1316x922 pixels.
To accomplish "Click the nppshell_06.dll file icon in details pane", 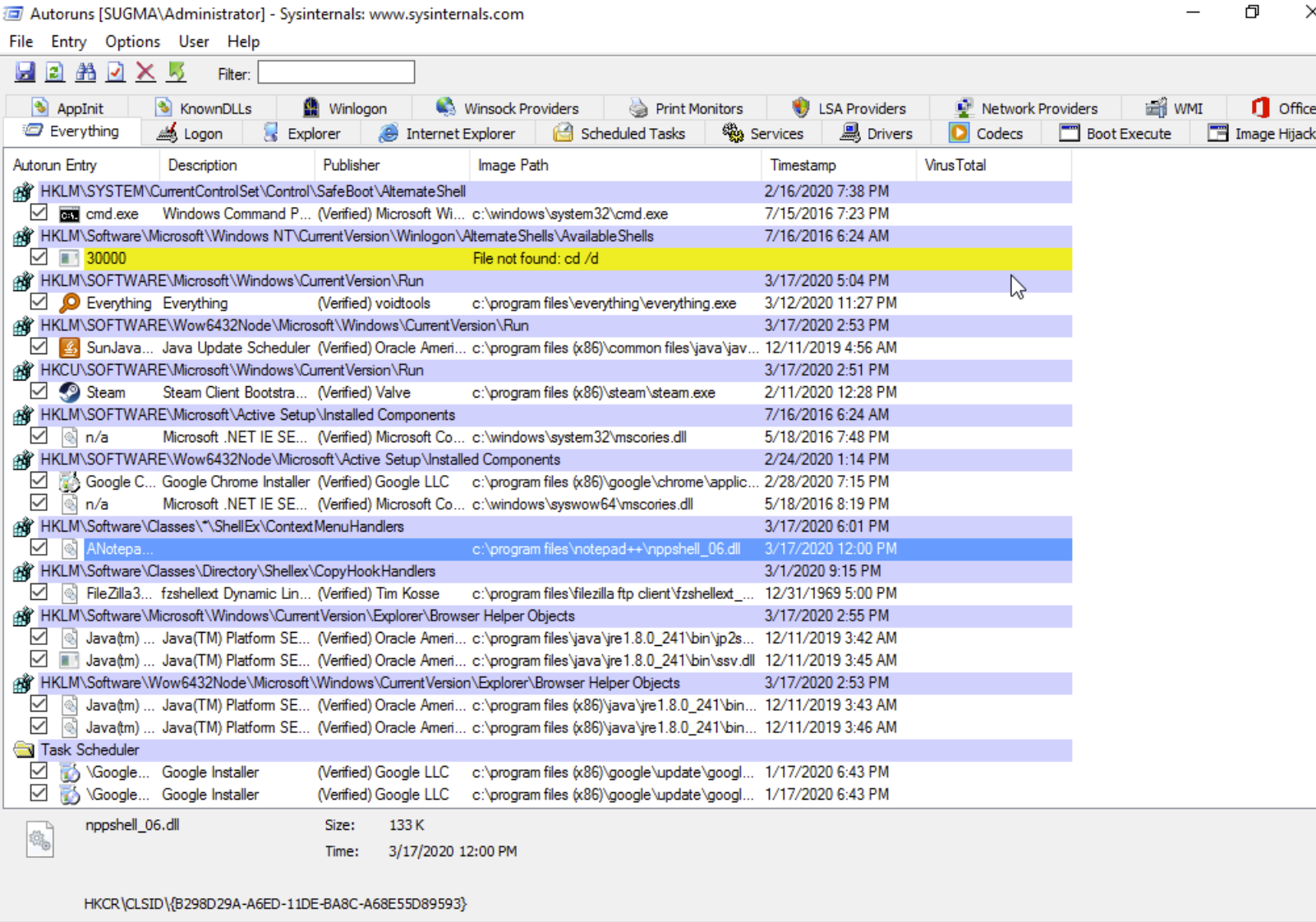I will 40,840.
